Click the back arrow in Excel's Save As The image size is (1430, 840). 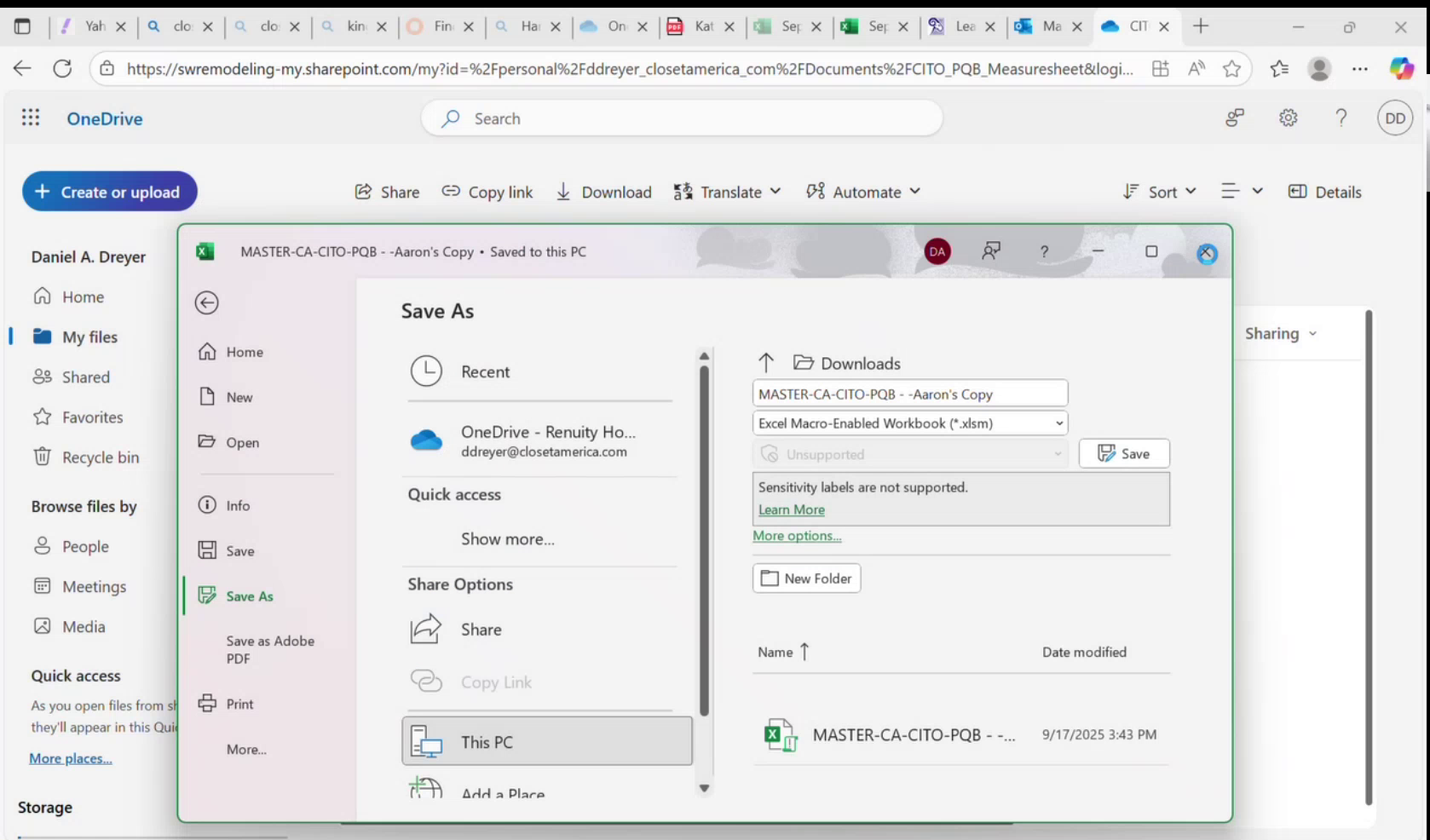207,302
